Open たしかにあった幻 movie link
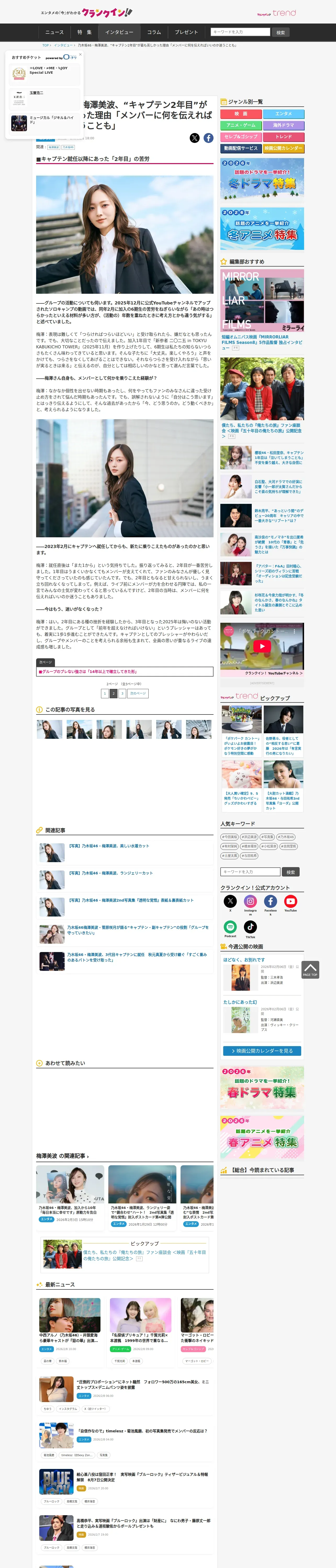This screenshot has height=1568, width=336. point(240,1002)
